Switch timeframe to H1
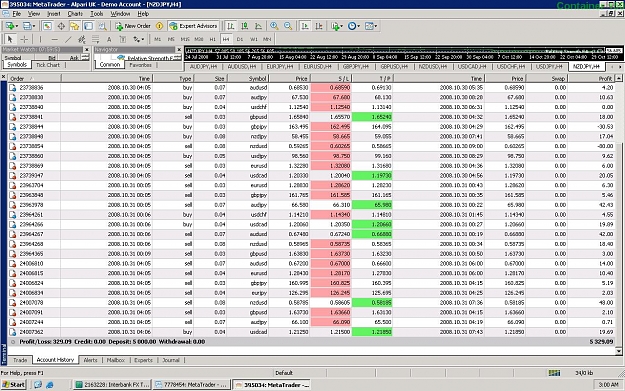The image size is (625, 391). click(x=212, y=39)
